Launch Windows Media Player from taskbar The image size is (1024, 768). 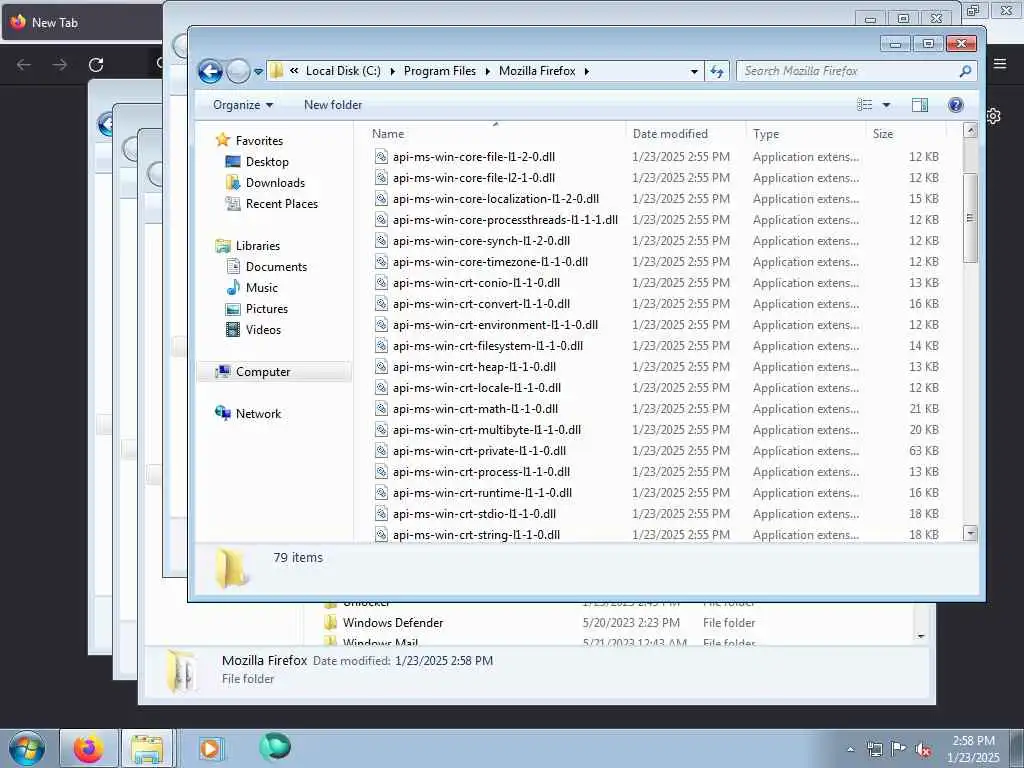(210, 748)
